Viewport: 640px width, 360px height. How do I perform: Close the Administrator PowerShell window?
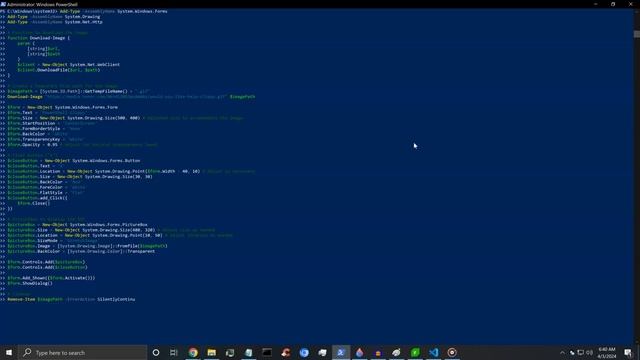coord(631,4)
